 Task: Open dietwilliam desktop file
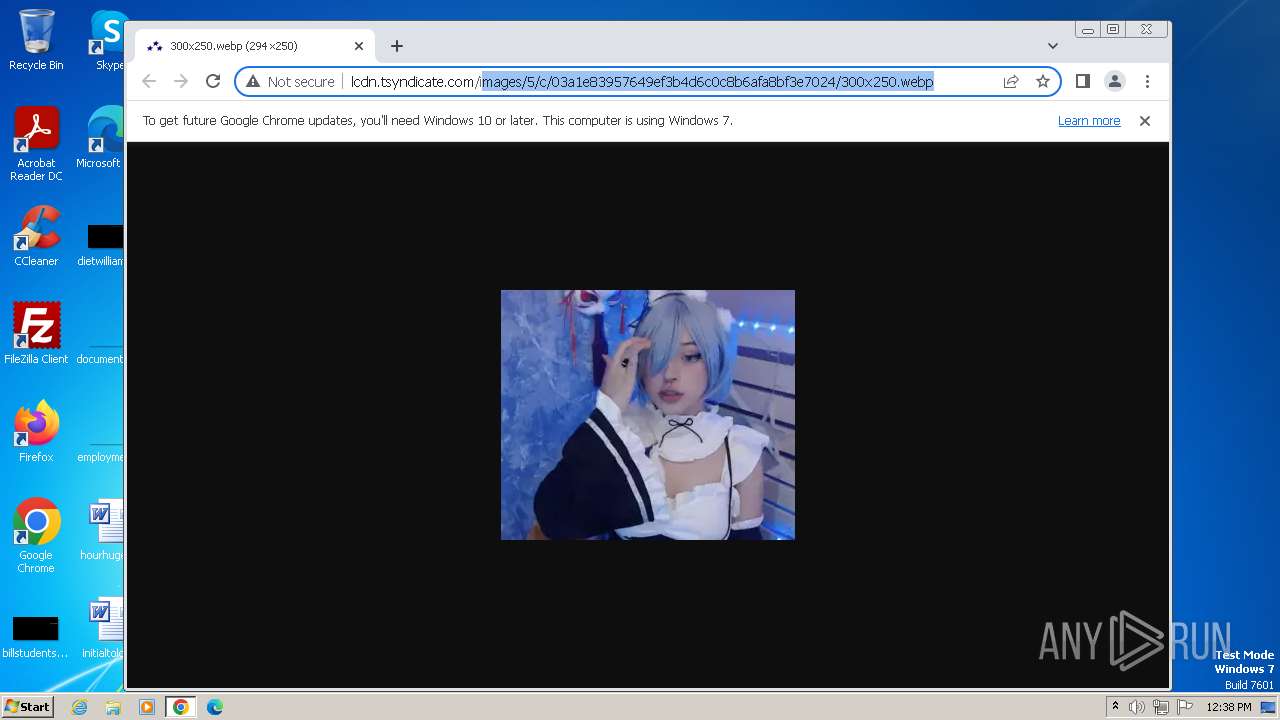pyautogui.click(x=102, y=246)
